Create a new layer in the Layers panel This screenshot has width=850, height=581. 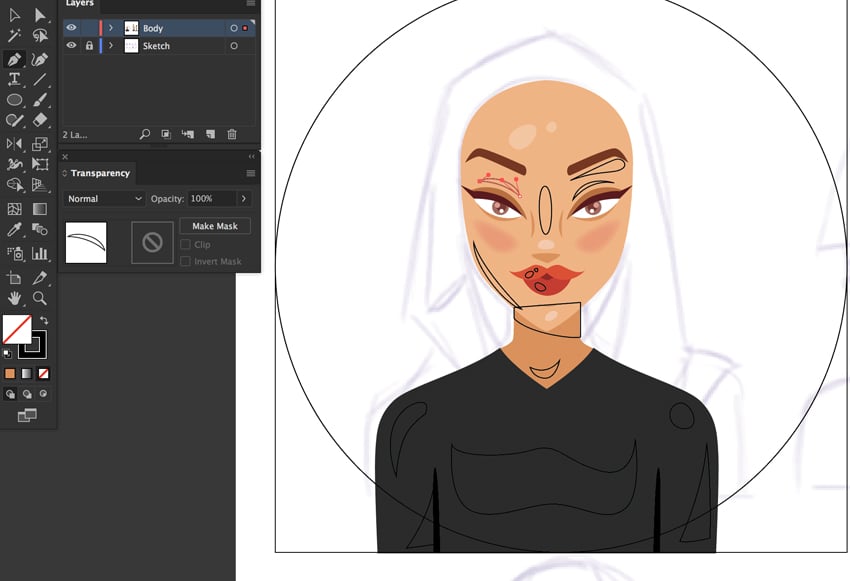pyautogui.click(x=209, y=134)
